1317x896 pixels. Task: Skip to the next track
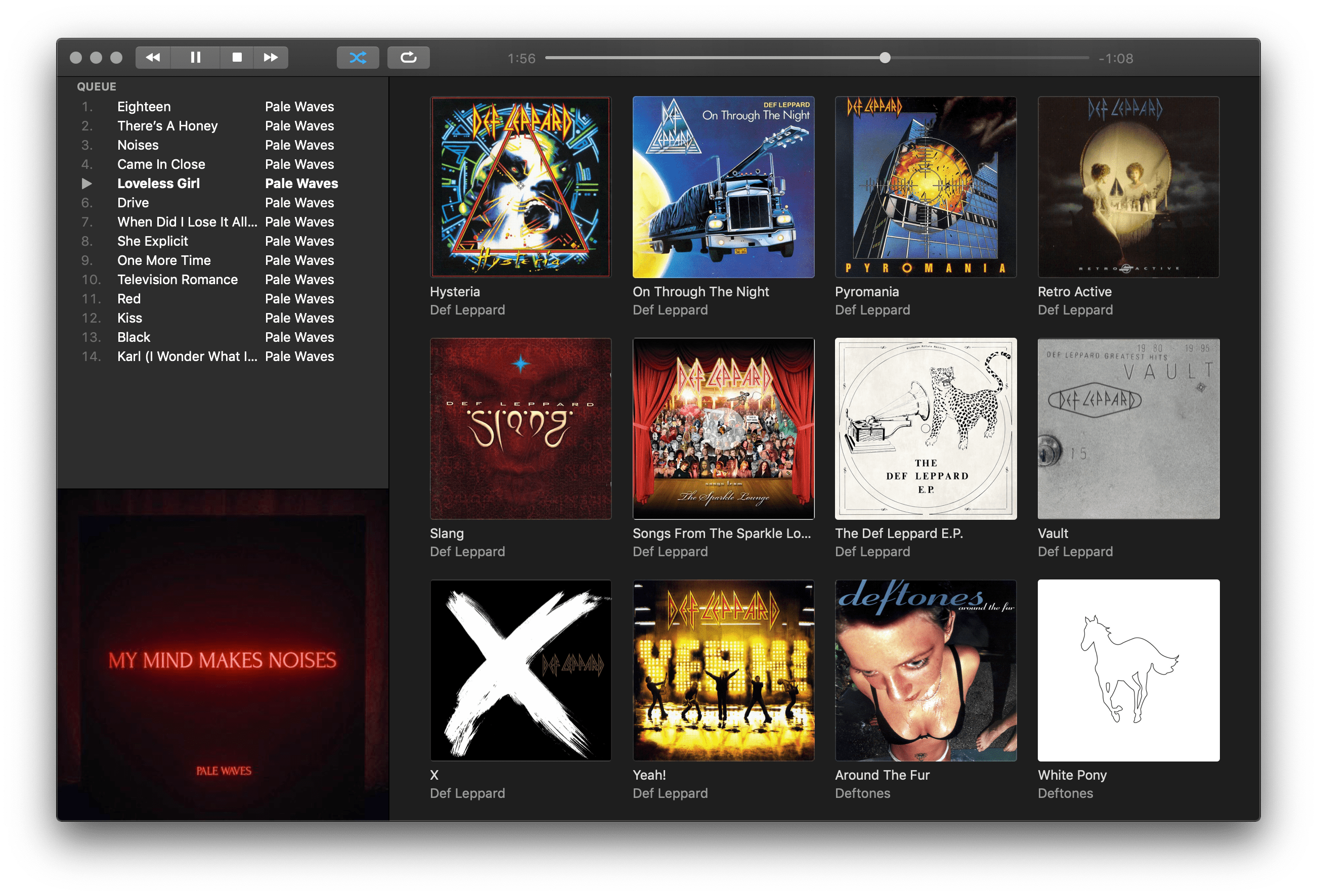point(271,57)
